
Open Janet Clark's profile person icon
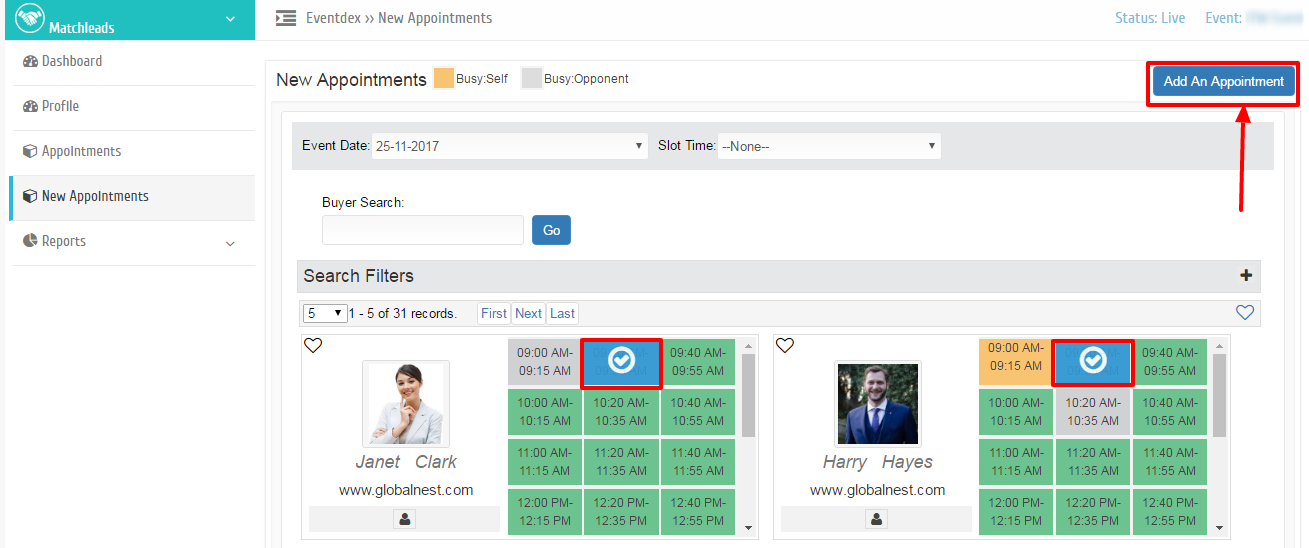(404, 519)
